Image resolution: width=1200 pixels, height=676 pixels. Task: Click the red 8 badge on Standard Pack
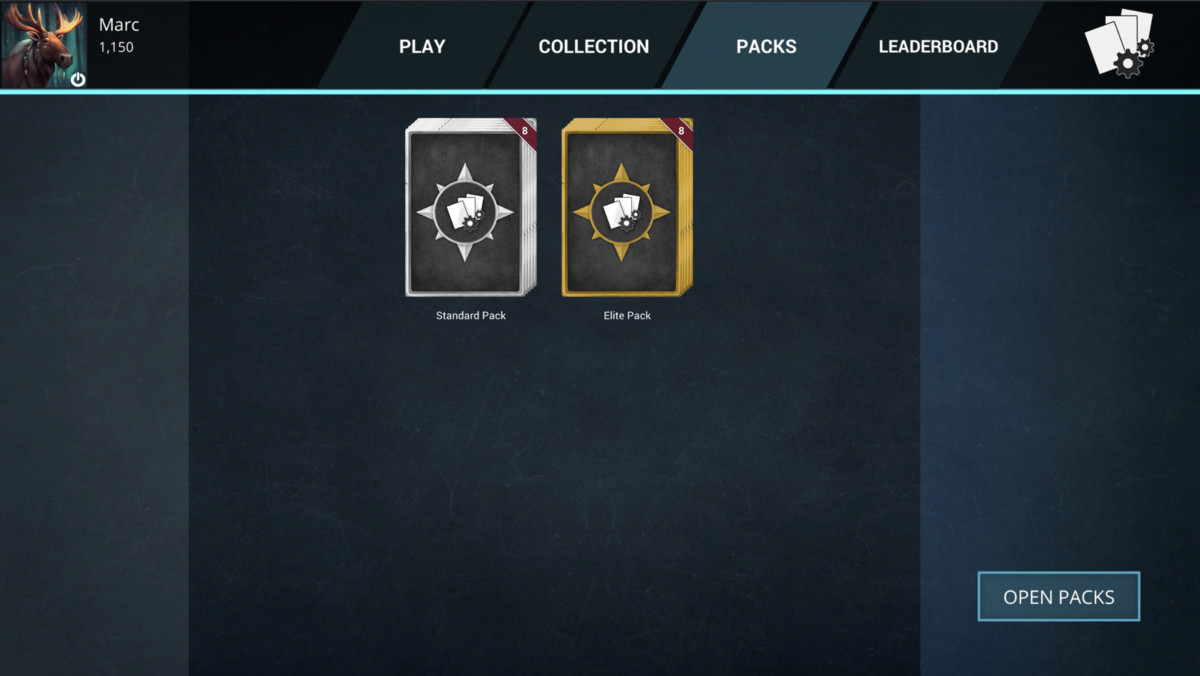(523, 132)
